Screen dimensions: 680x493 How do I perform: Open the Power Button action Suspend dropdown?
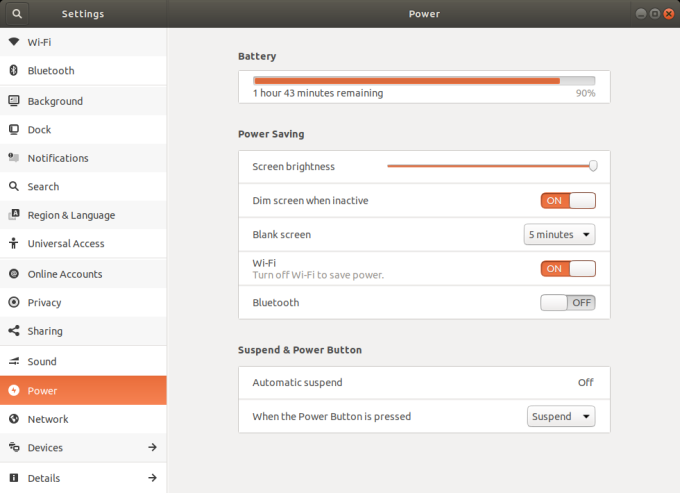coord(560,416)
